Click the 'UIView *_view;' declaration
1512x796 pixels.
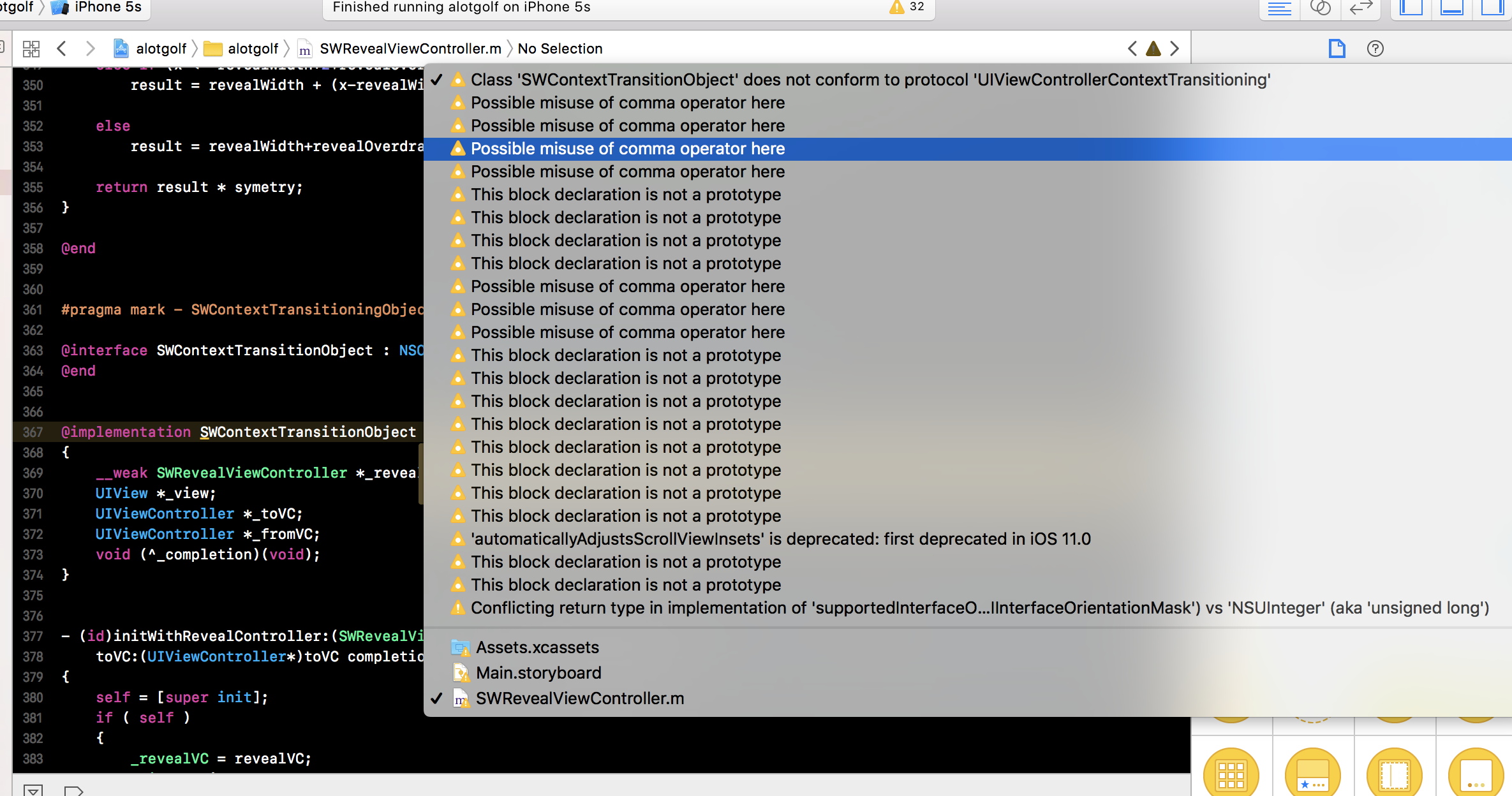(x=156, y=493)
